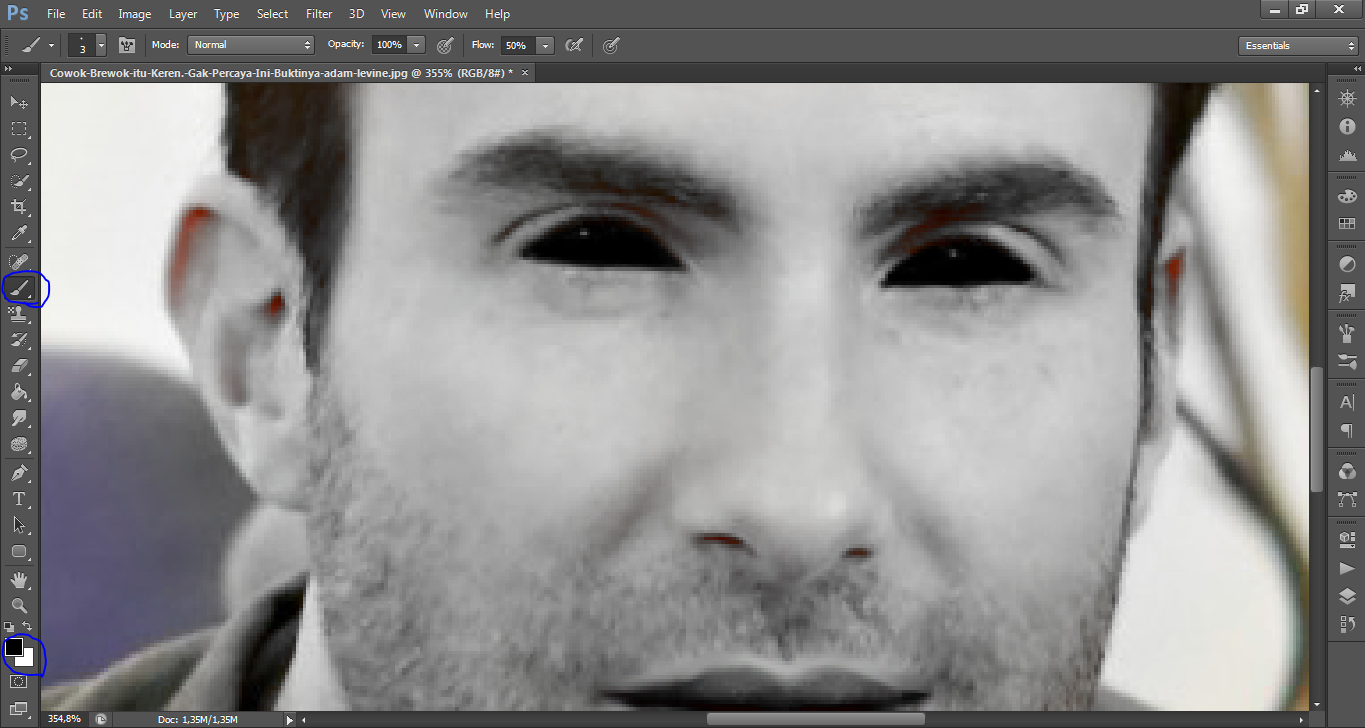Select the Rectangular Marquee tool
The height and width of the screenshot is (728, 1365).
coord(19,129)
